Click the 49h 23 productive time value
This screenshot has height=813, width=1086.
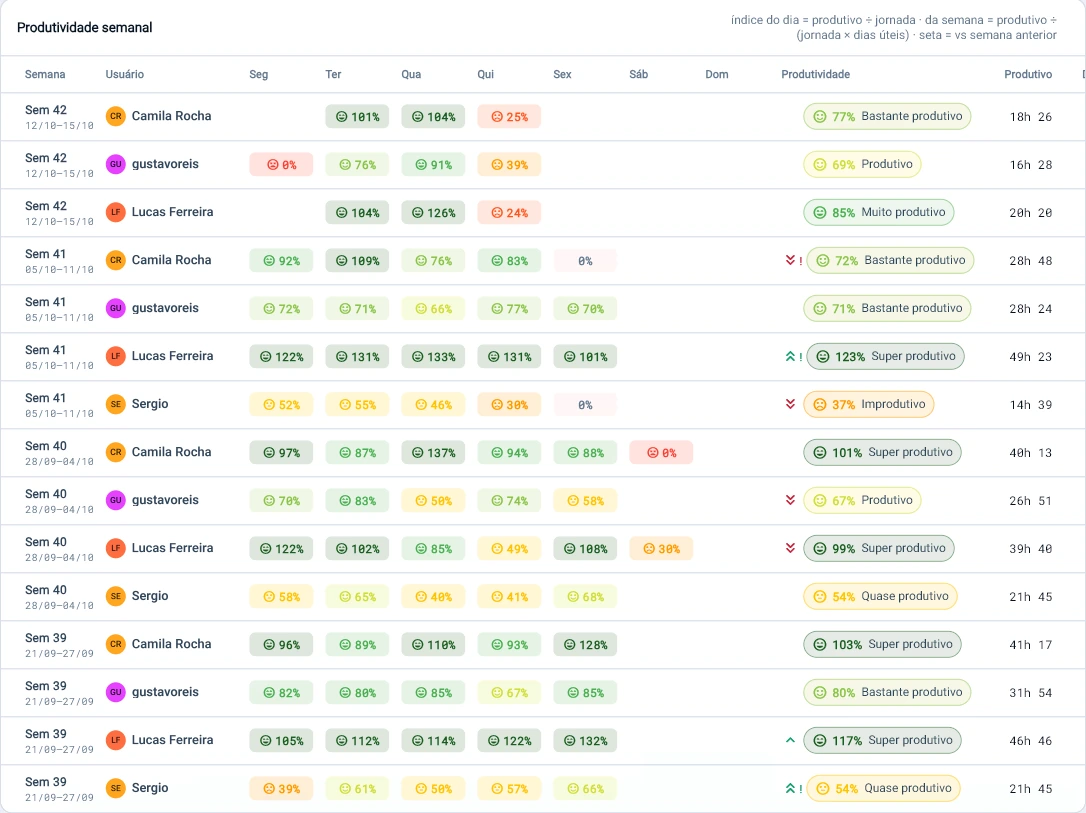tap(1031, 357)
